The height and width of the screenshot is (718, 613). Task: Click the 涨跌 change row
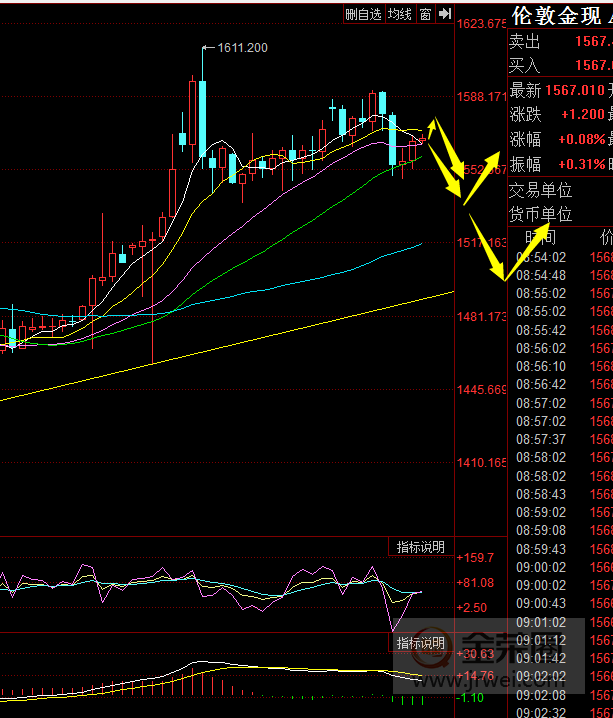click(560, 115)
